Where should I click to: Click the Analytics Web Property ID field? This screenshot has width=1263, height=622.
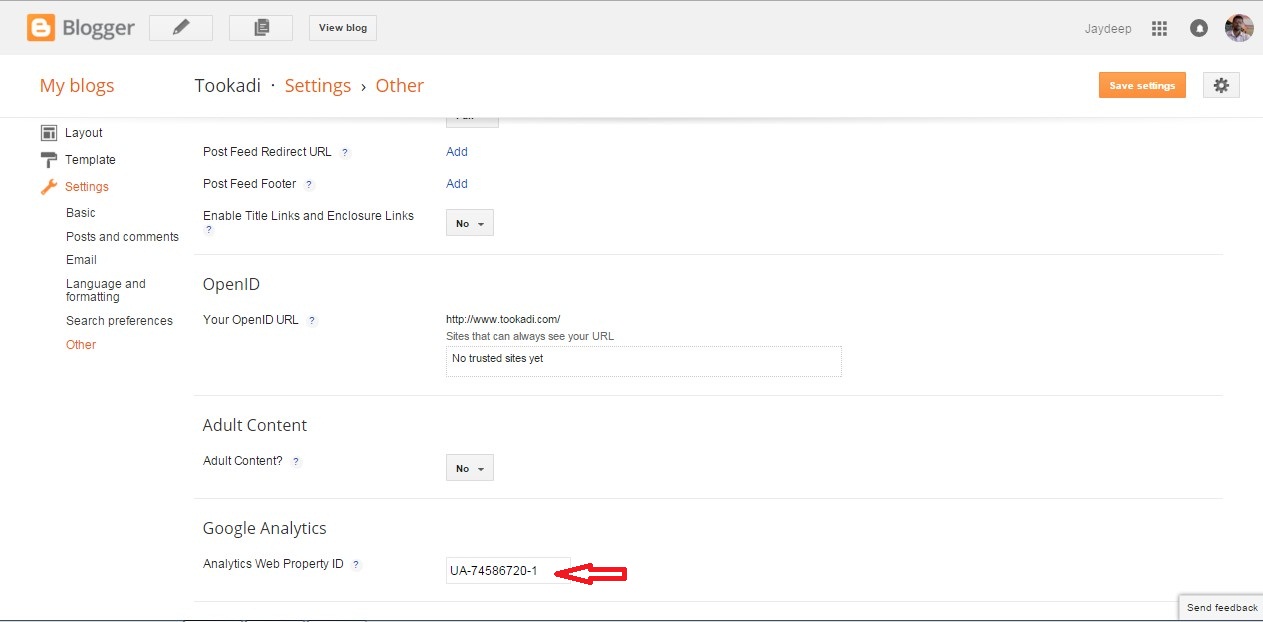tap(508, 570)
